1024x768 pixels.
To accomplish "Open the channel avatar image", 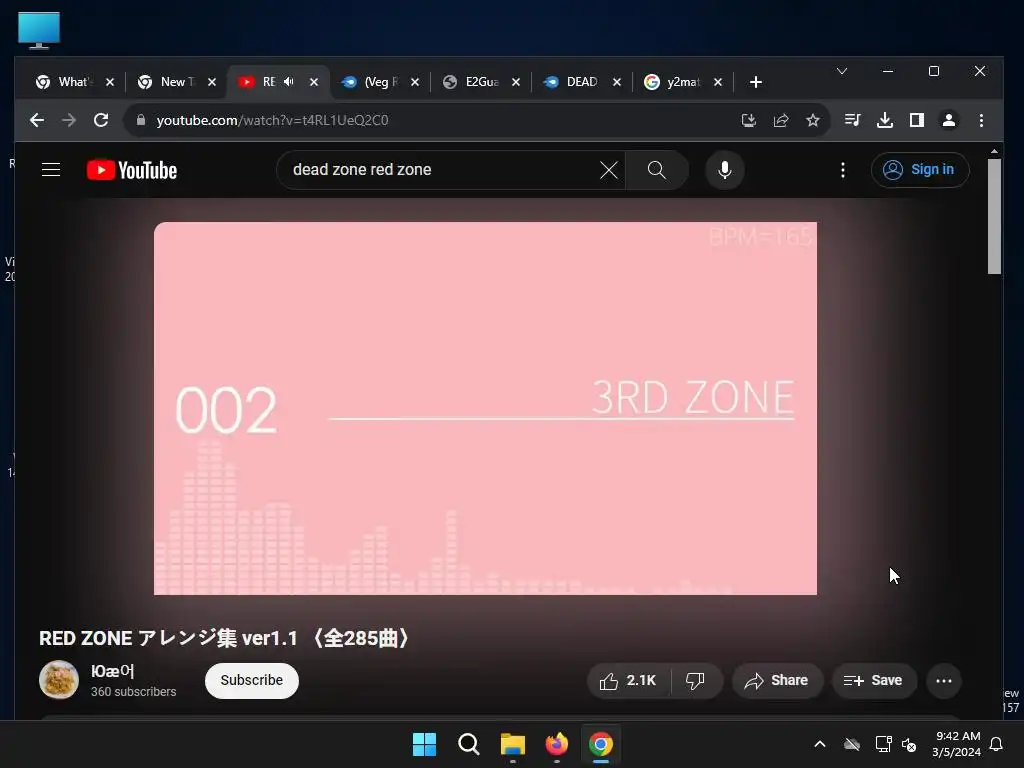I will coord(59,680).
